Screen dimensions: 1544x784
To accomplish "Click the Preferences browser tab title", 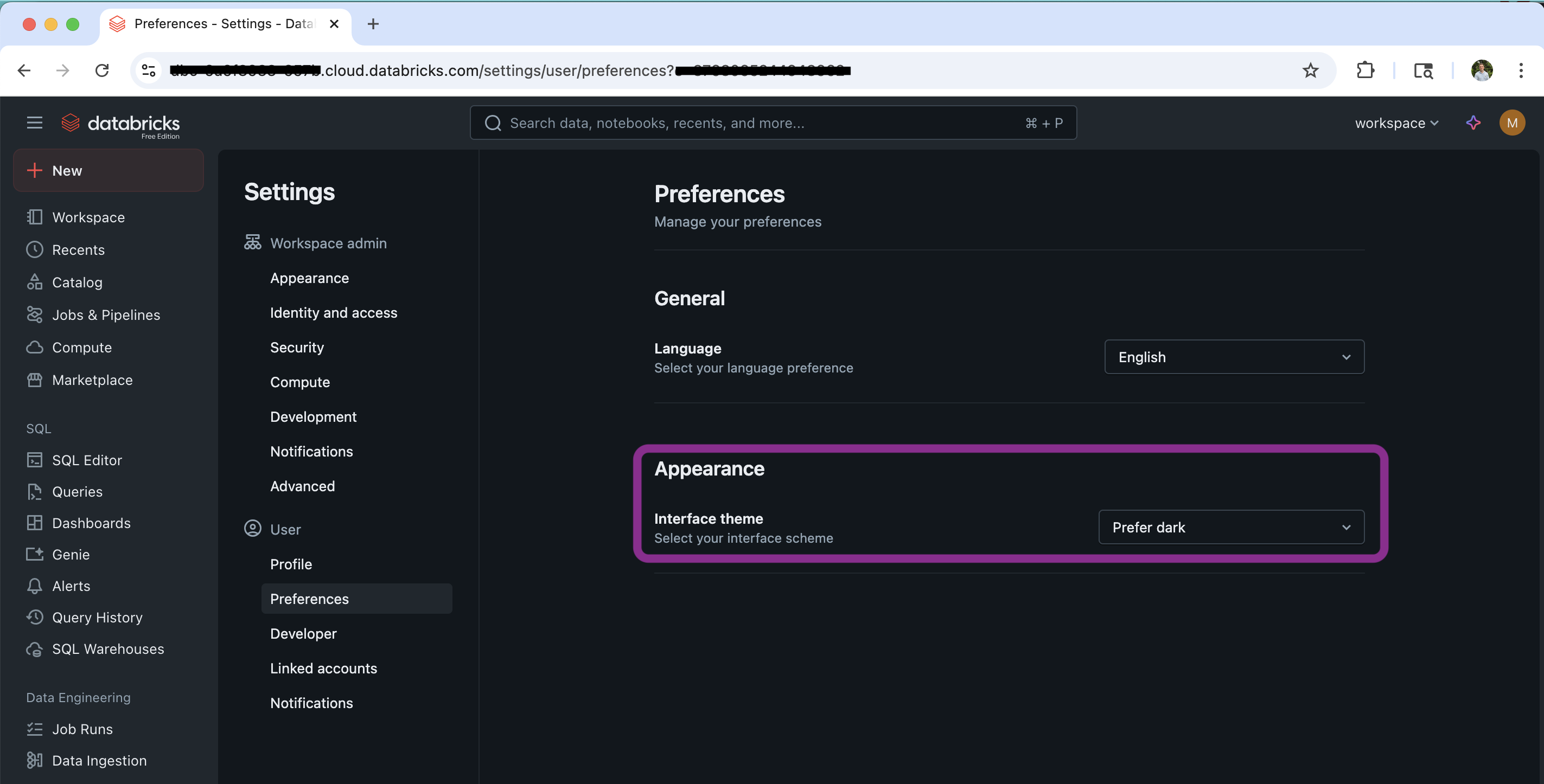I will (x=224, y=24).
